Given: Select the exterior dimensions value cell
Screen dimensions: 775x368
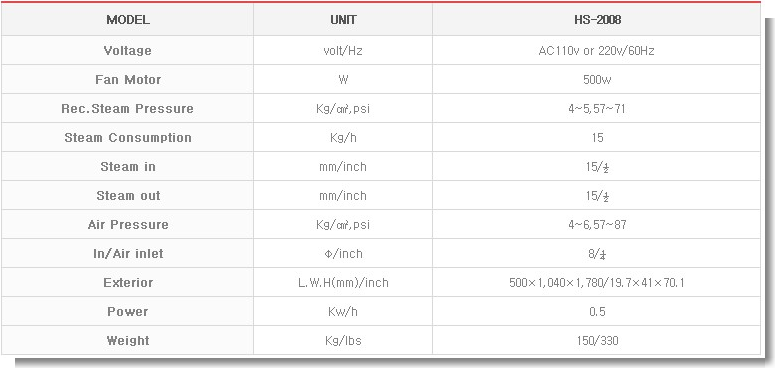Looking at the screenshot, I should 597,283.
